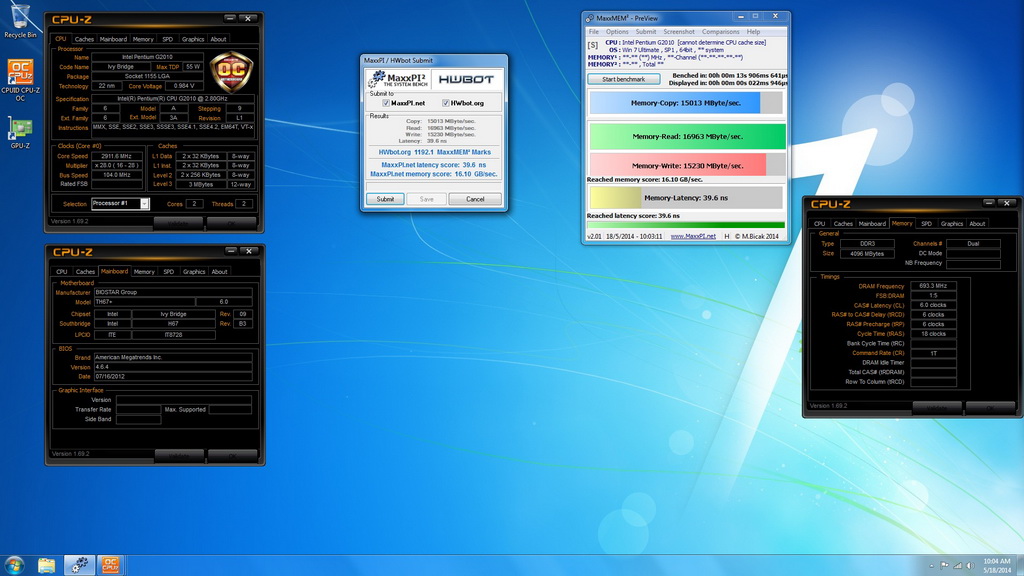Screen dimensions: 1024x576
Task: Open Options menu in MaxxMEM
Action: tap(616, 31)
